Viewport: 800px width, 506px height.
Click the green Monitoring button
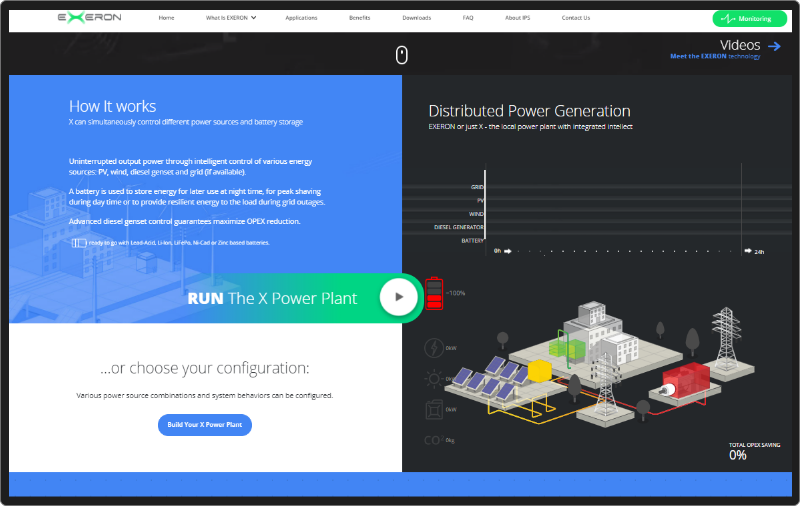pyautogui.click(x=749, y=19)
